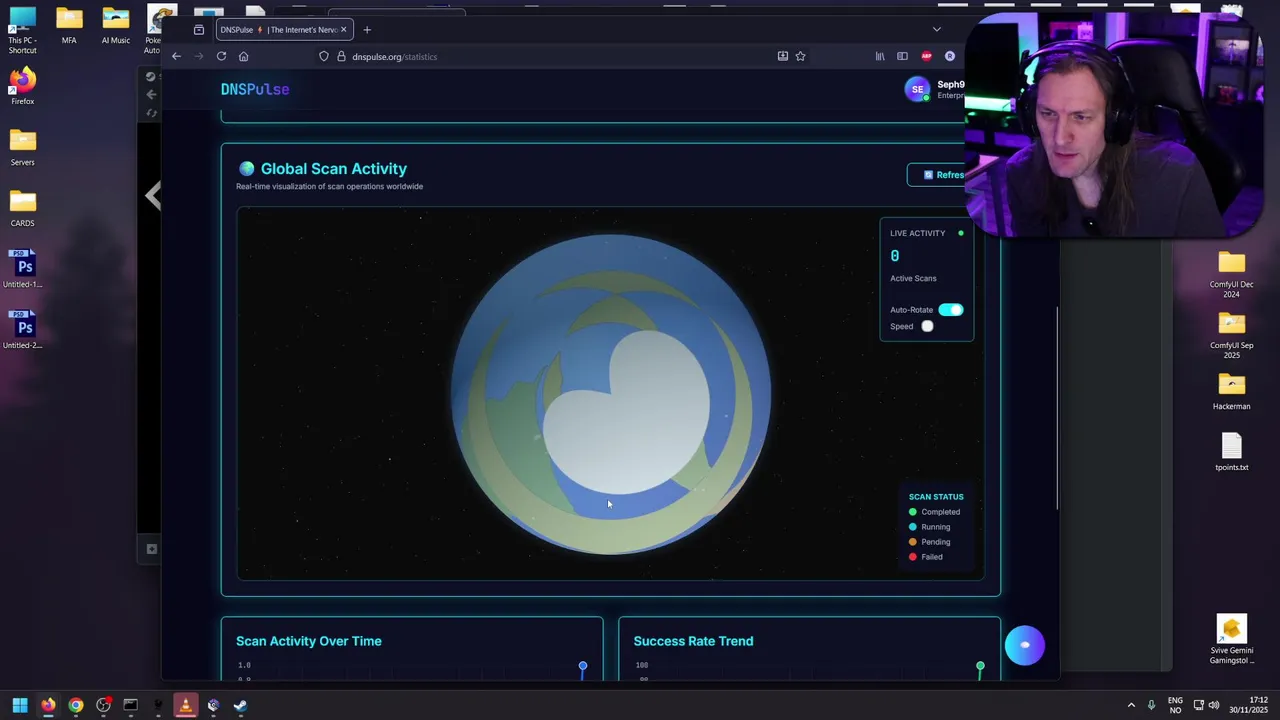The width and height of the screenshot is (1280, 720).
Task: Expand the list-all-tabs chevron
Action: pyautogui.click(x=936, y=29)
